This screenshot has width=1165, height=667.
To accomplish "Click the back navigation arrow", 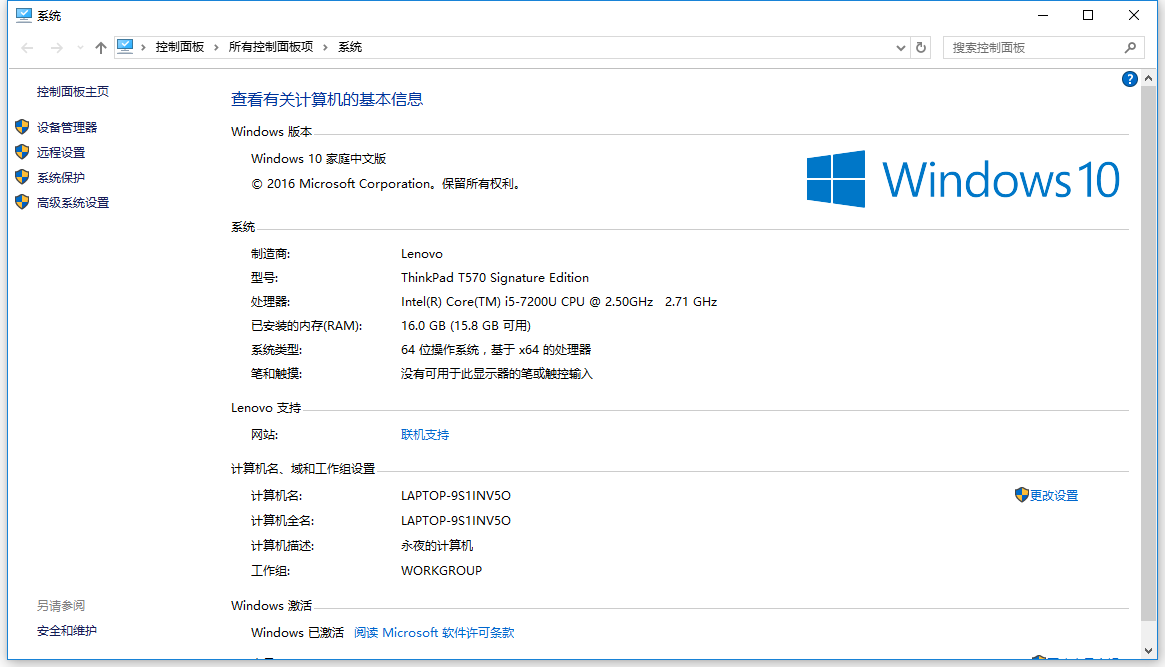I will click(x=26, y=46).
